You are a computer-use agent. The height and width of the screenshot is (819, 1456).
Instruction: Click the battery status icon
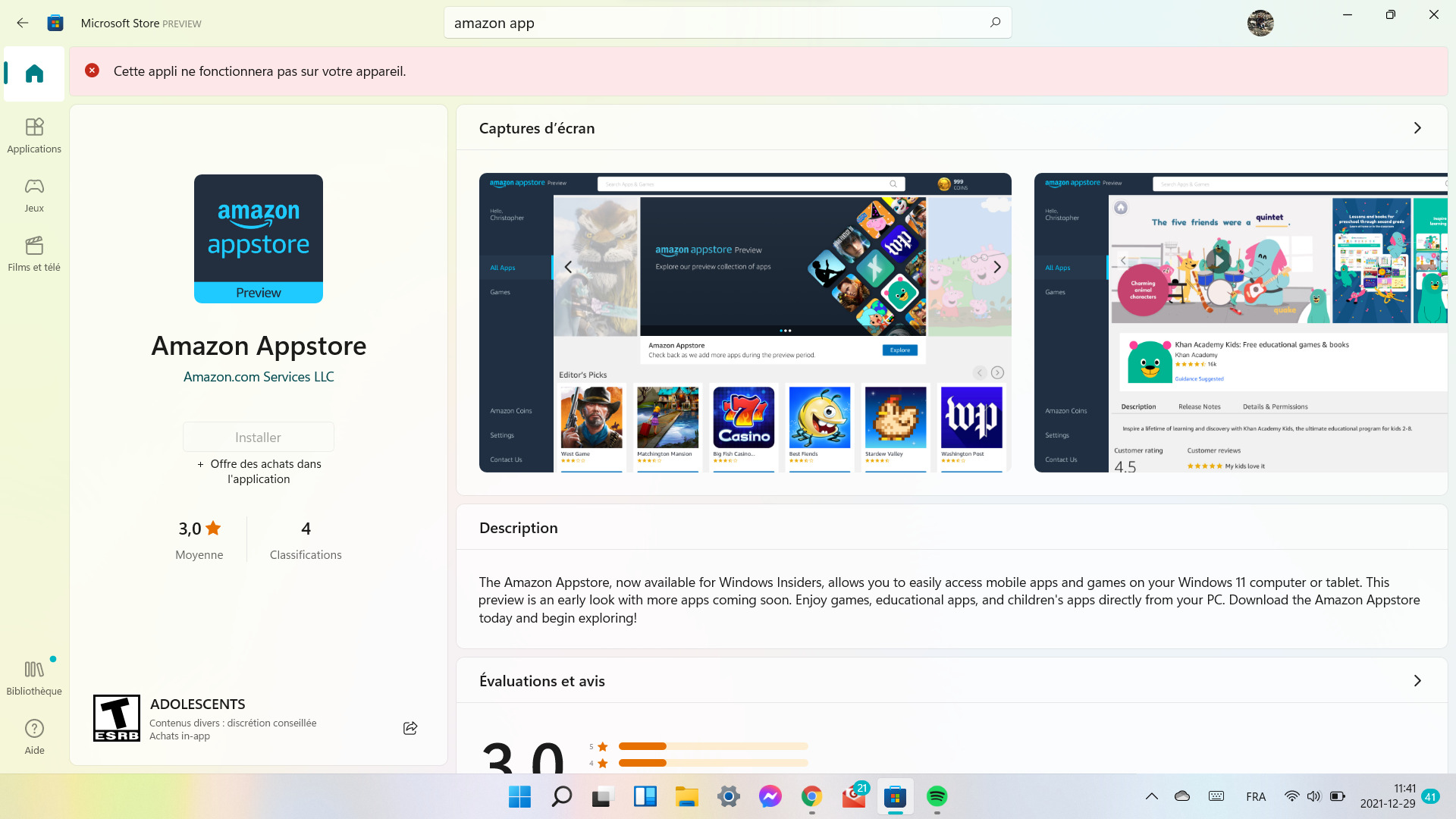pos(1338,796)
